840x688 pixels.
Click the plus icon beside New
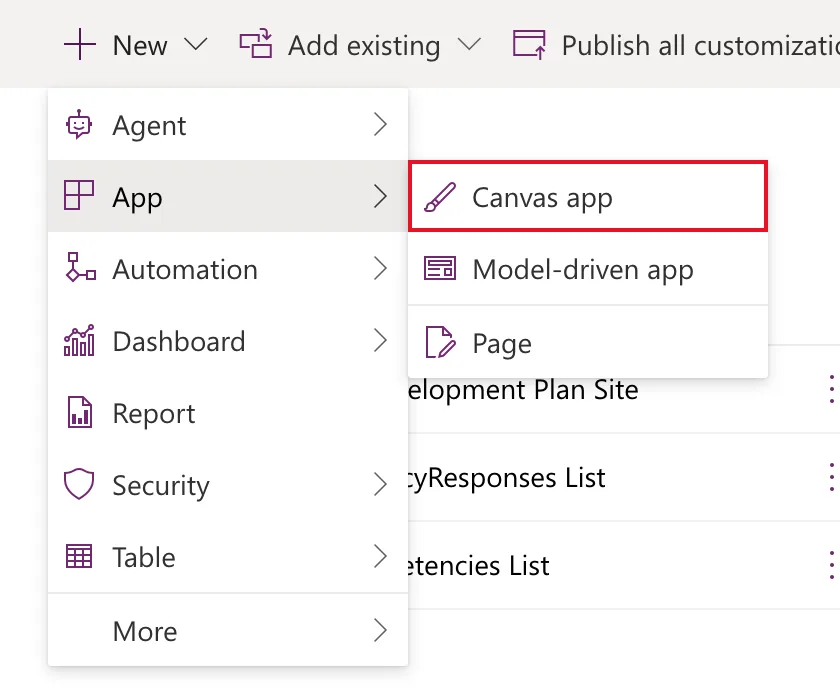point(80,44)
